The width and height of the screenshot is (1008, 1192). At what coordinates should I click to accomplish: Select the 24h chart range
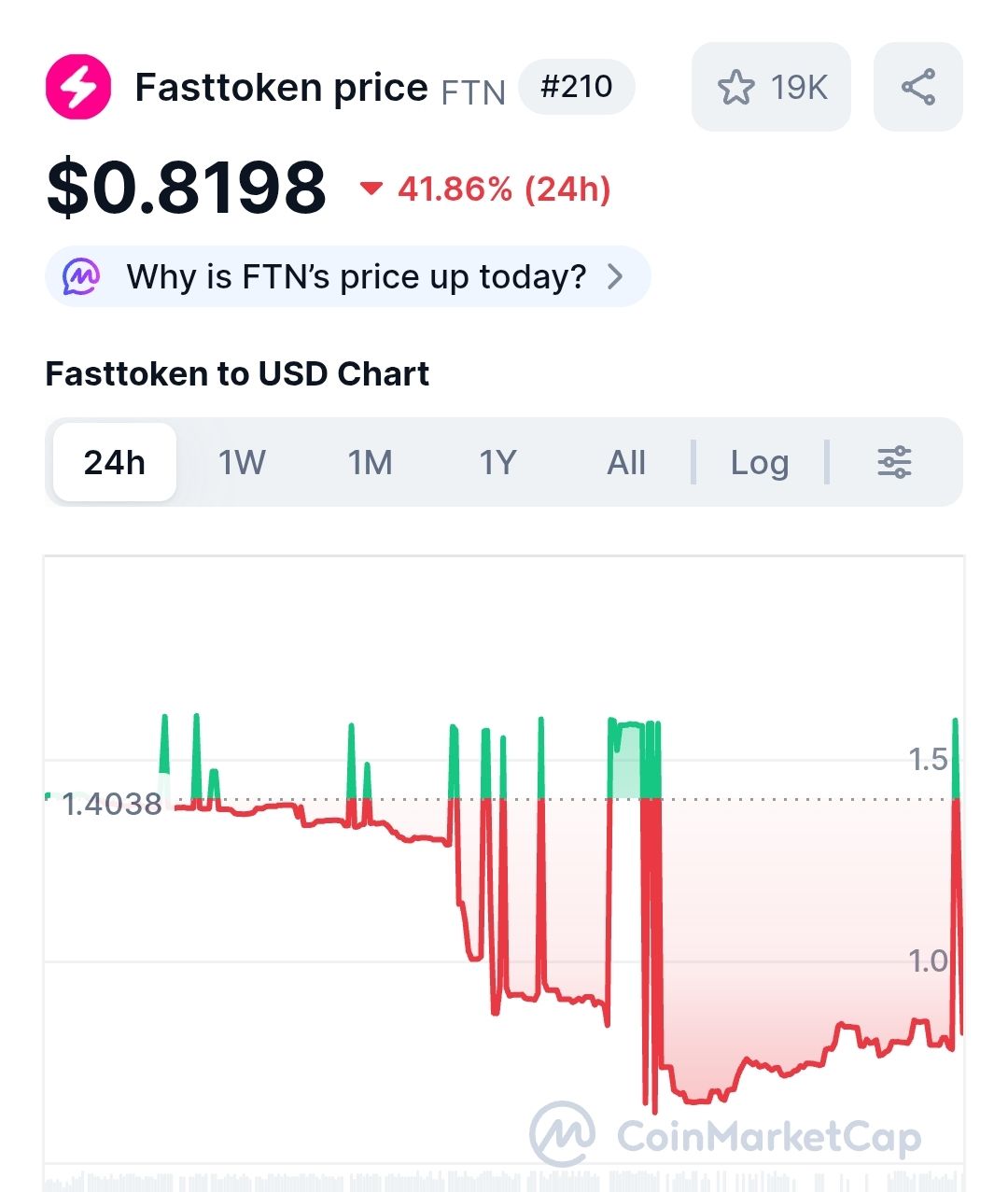[115, 462]
